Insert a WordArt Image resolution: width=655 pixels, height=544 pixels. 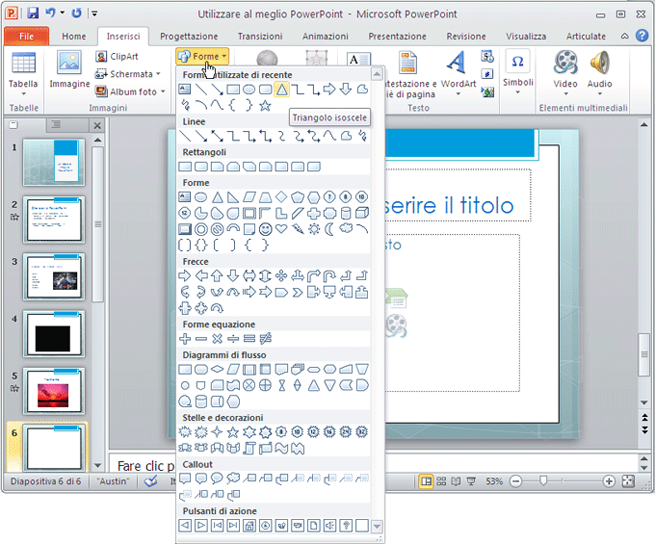(458, 71)
